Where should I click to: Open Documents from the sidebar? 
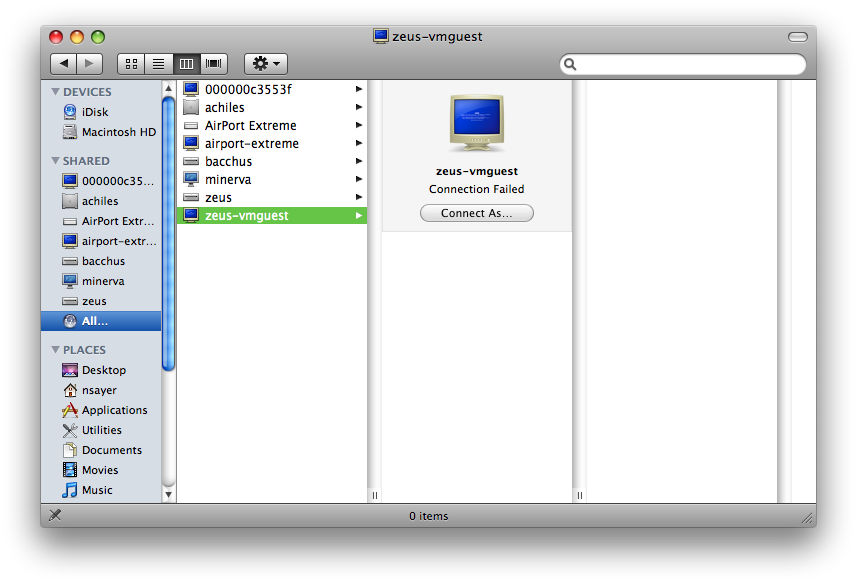coord(101,450)
